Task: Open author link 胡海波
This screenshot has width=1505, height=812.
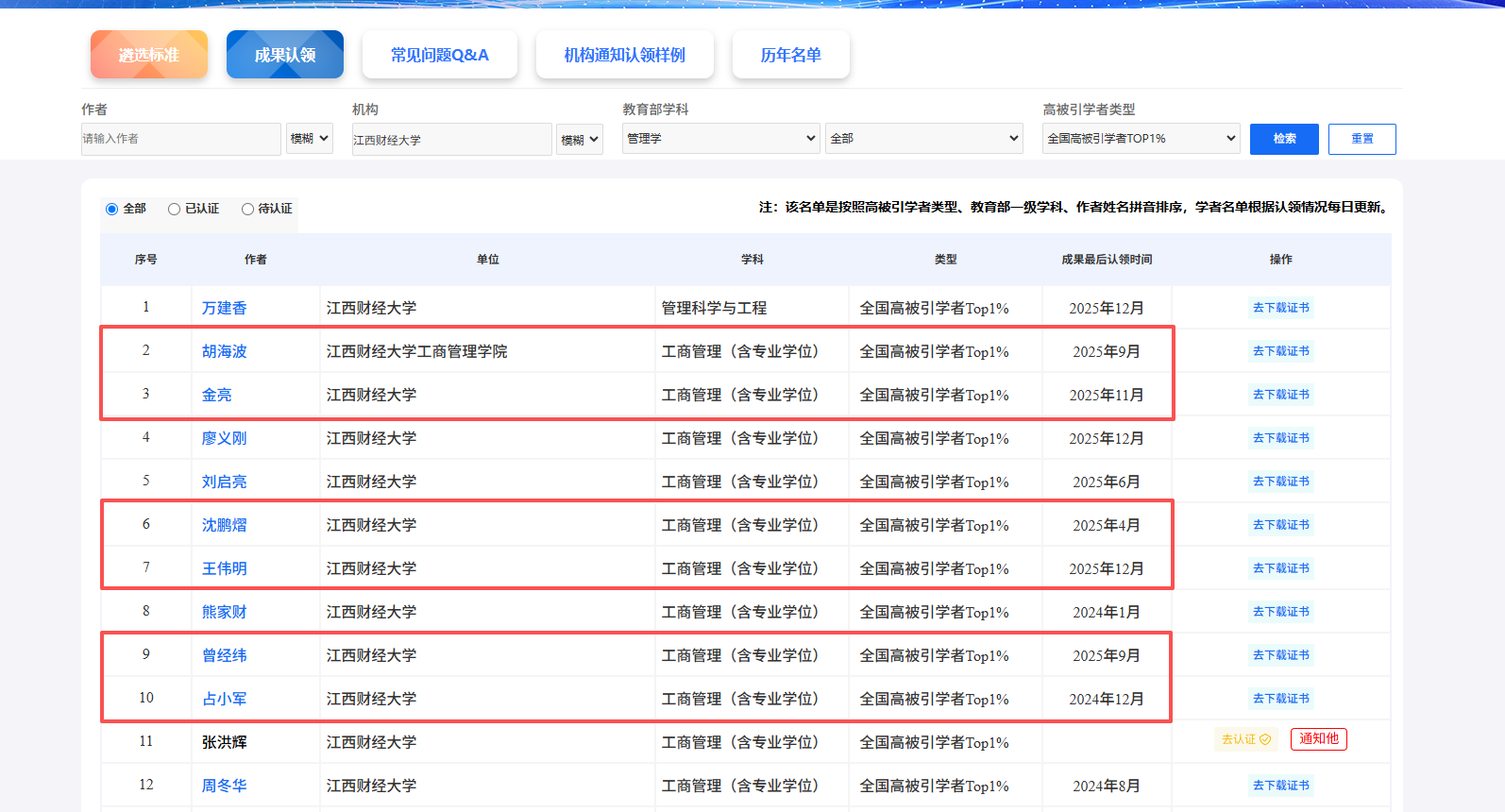Action: (224, 351)
